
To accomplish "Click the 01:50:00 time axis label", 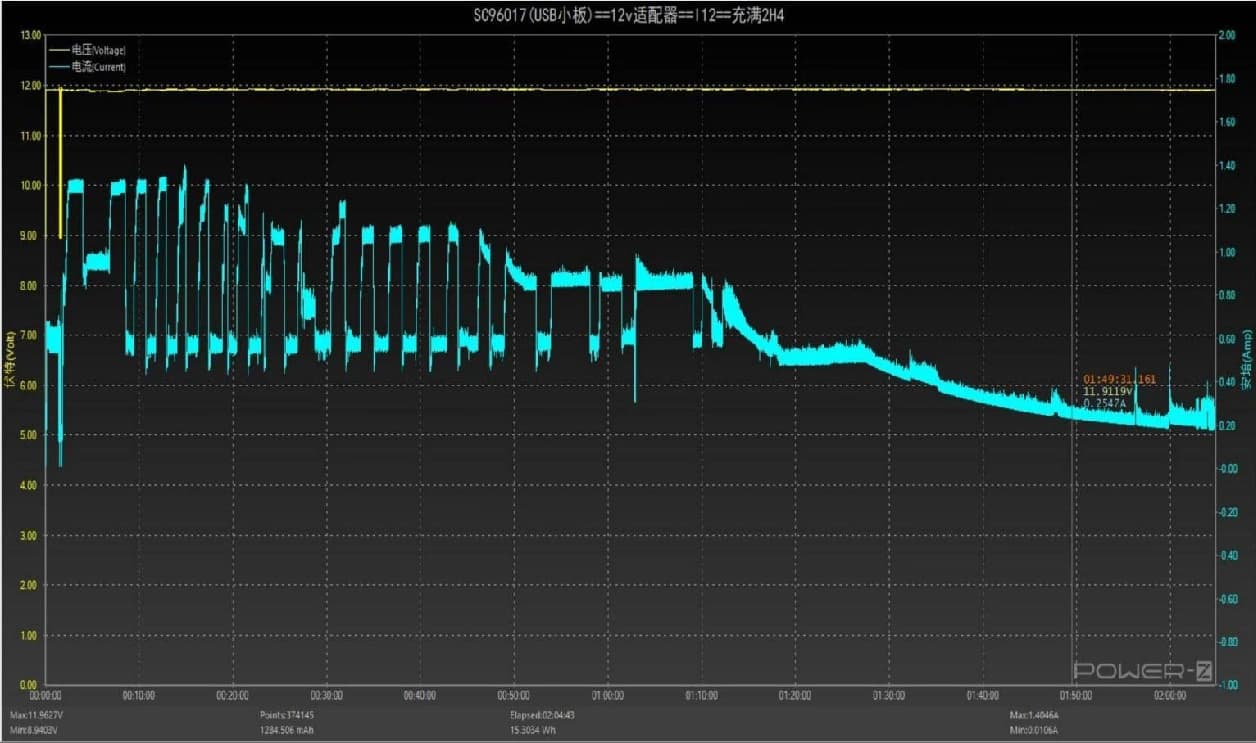I will (x=1075, y=695).
